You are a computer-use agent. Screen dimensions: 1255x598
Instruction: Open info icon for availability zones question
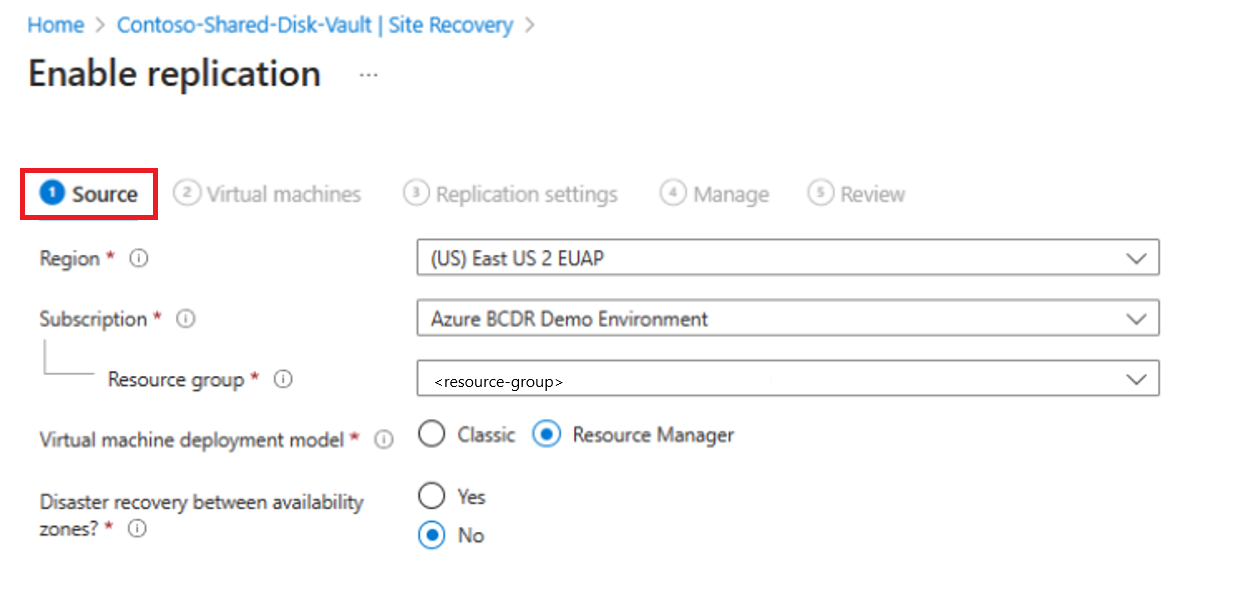(x=137, y=530)
